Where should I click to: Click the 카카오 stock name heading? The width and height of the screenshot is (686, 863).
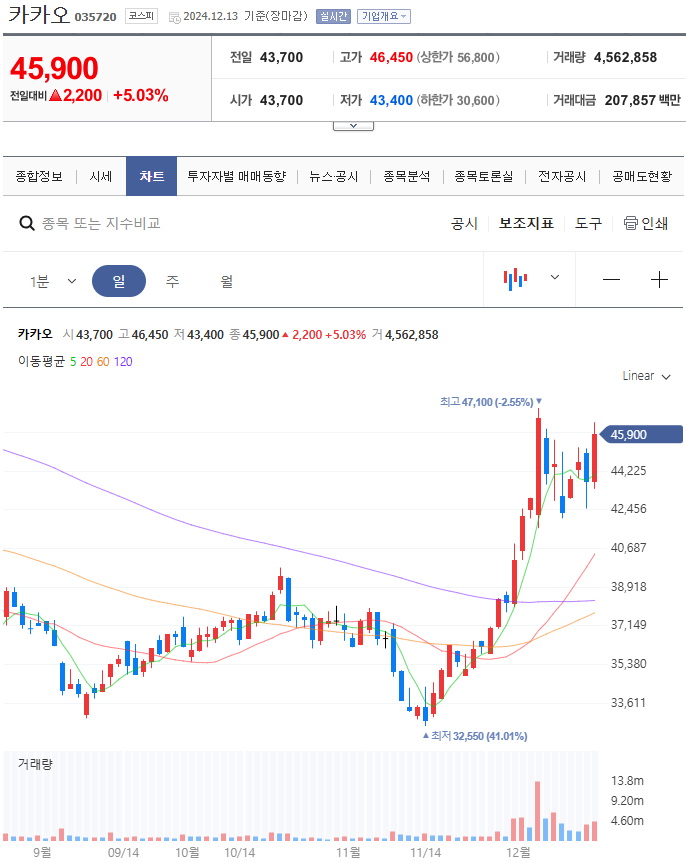(x=39, y=15)
